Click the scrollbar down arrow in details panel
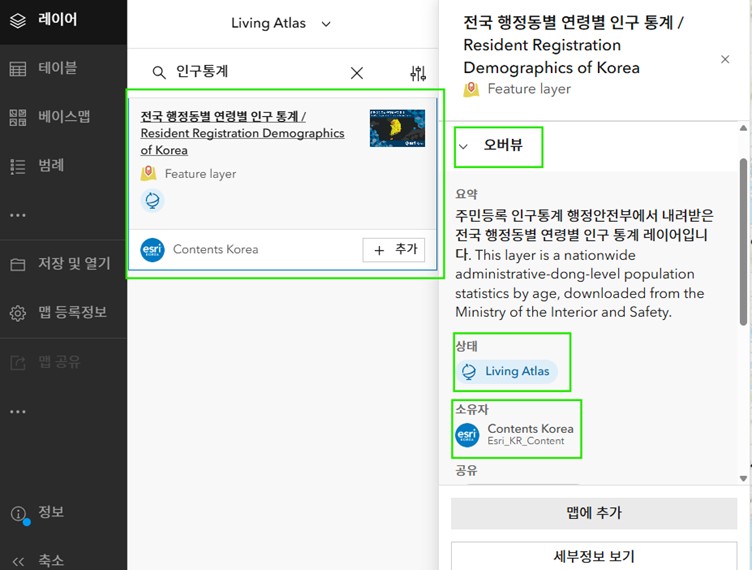 click(x=743, y=478)
